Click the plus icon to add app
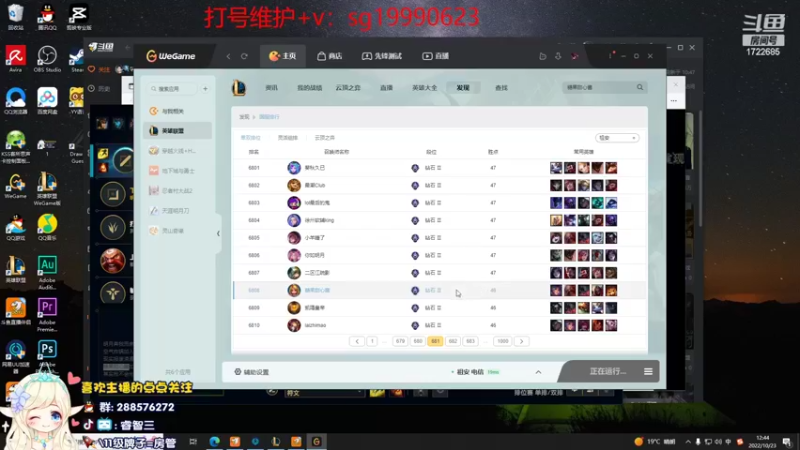 [205, 89]
